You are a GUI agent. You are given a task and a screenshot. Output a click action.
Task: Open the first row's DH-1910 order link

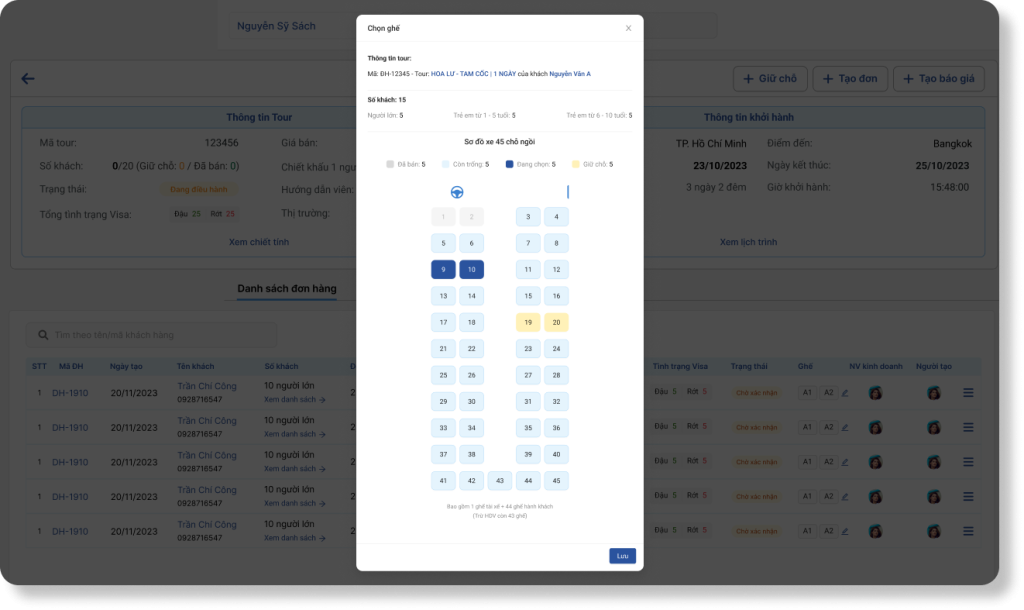[x=70, y=393]
